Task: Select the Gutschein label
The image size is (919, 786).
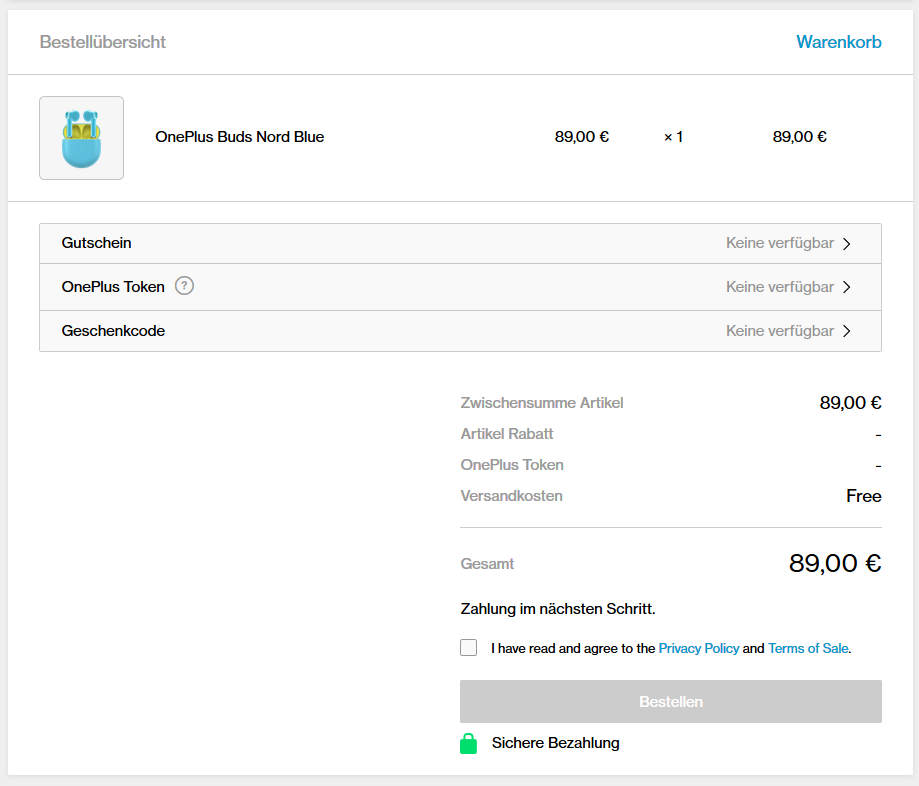Action: pos(96,243)
